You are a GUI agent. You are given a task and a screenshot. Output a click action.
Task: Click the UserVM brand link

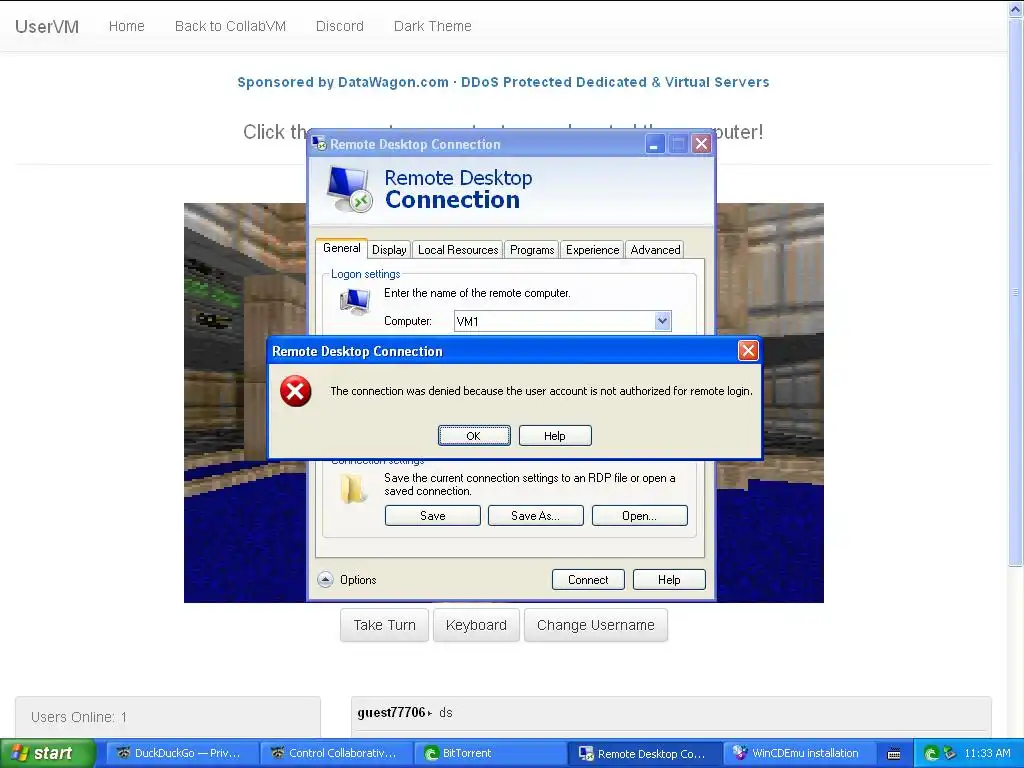tap(47, 26)
